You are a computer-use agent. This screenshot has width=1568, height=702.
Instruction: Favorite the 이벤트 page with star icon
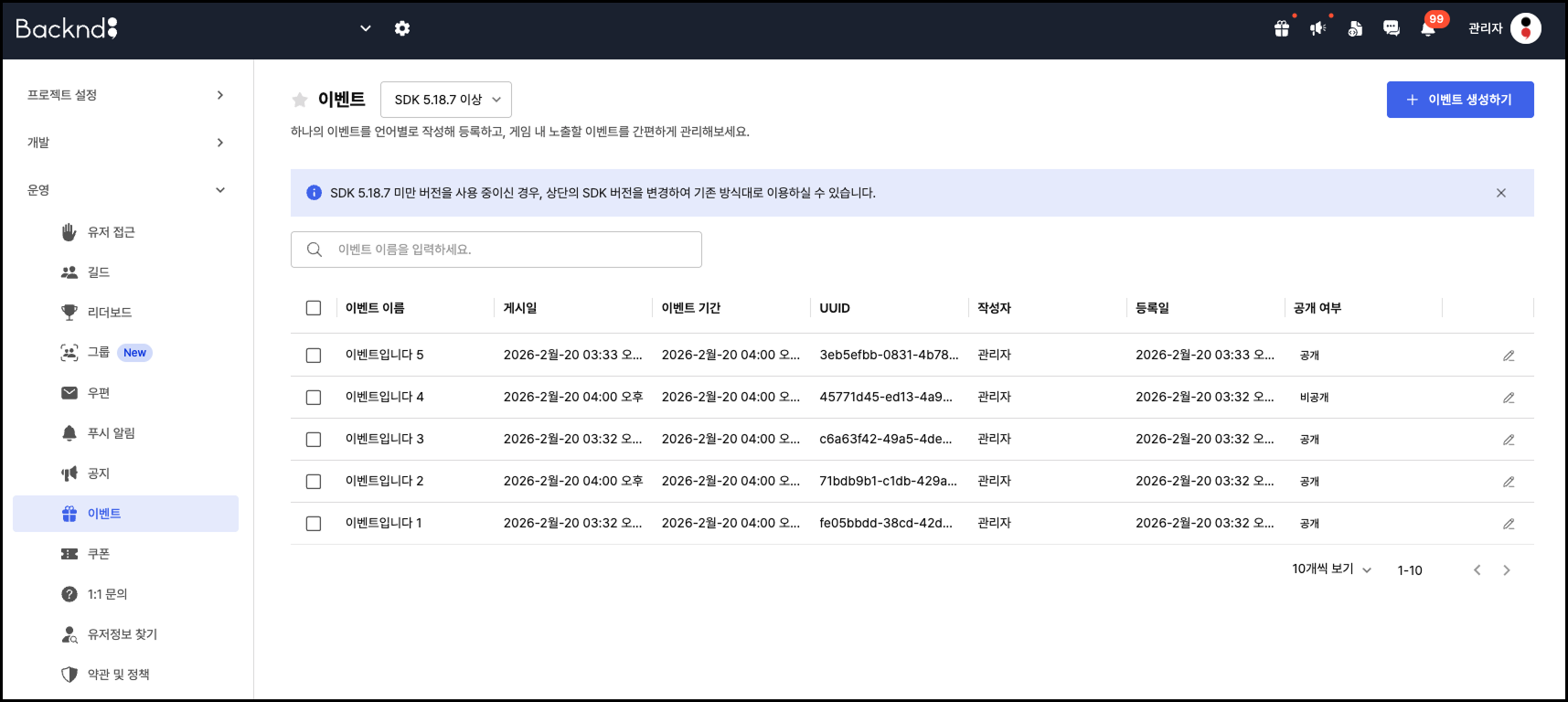299,100
